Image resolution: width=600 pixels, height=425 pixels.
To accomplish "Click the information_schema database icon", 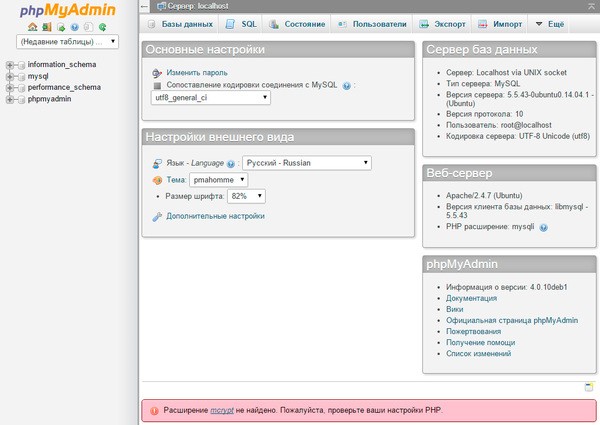I will [21, 65].
